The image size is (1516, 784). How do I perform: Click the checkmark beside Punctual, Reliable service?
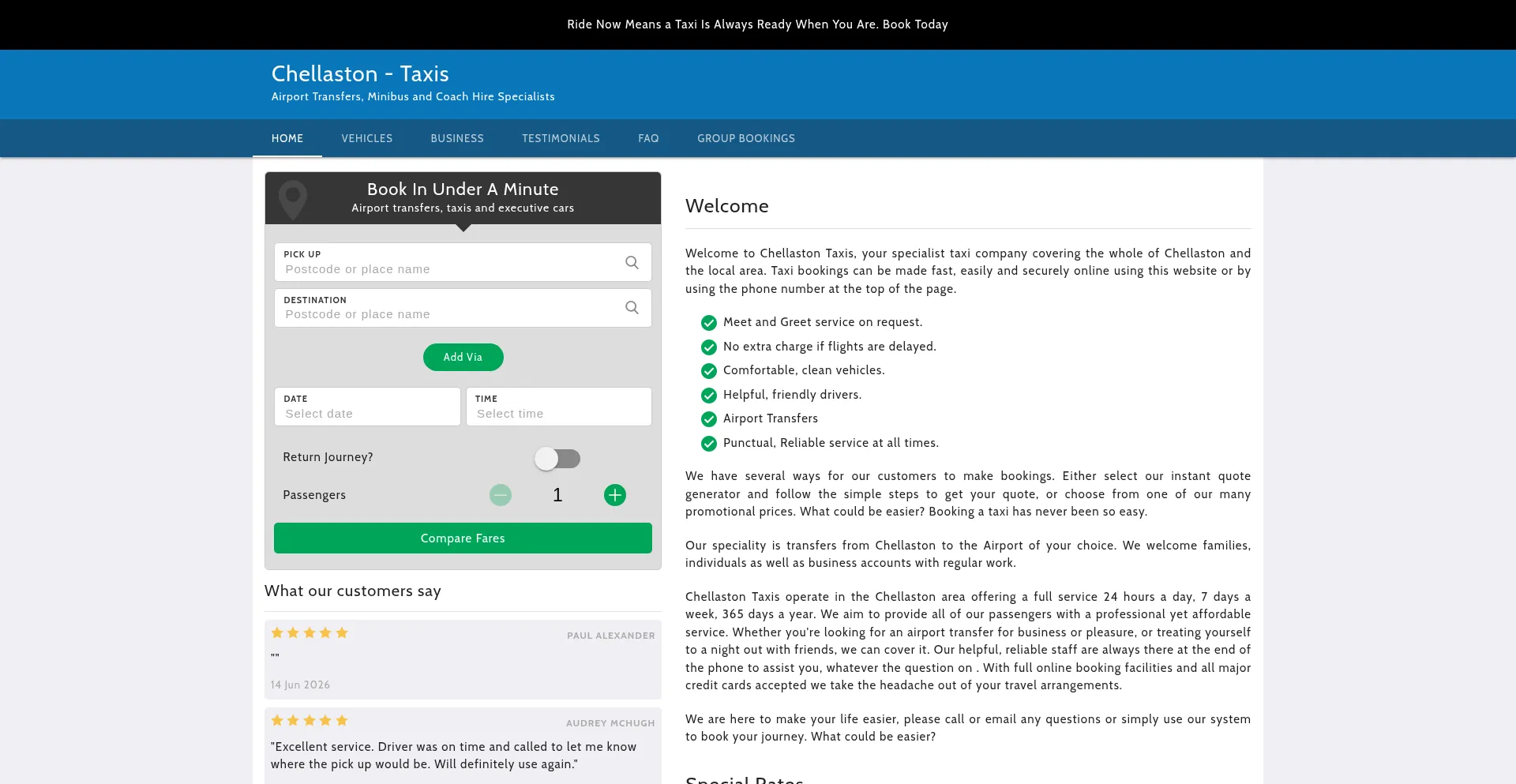pos(709,443)
